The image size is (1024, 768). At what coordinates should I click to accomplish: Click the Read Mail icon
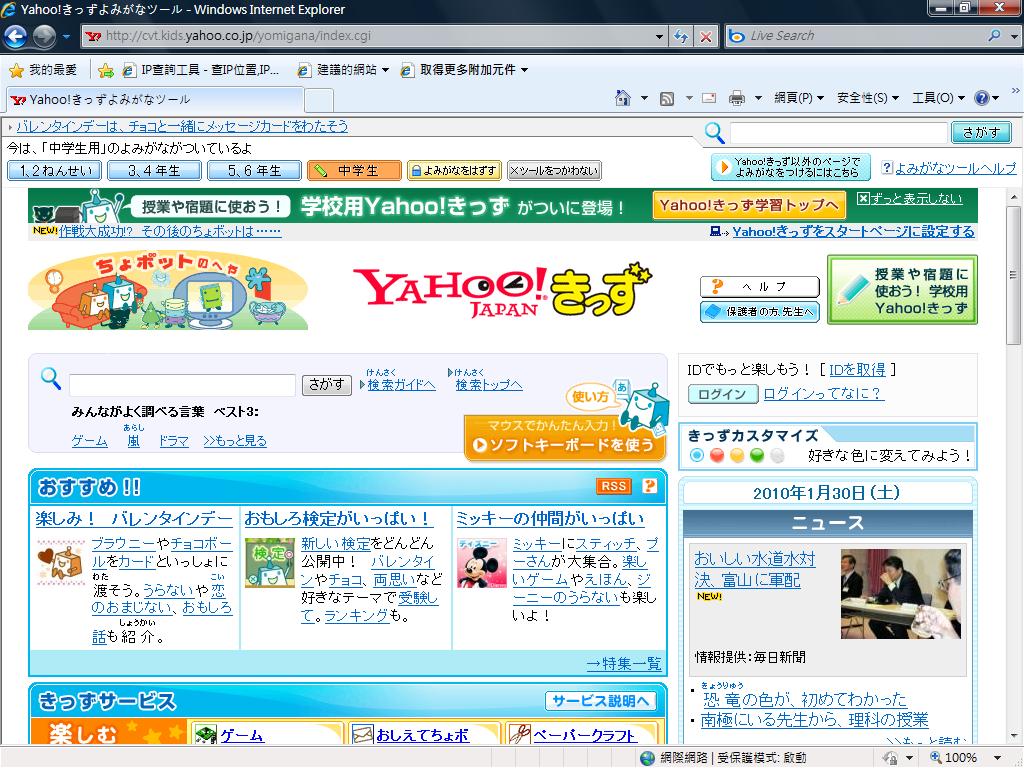[x=709, y=98]
